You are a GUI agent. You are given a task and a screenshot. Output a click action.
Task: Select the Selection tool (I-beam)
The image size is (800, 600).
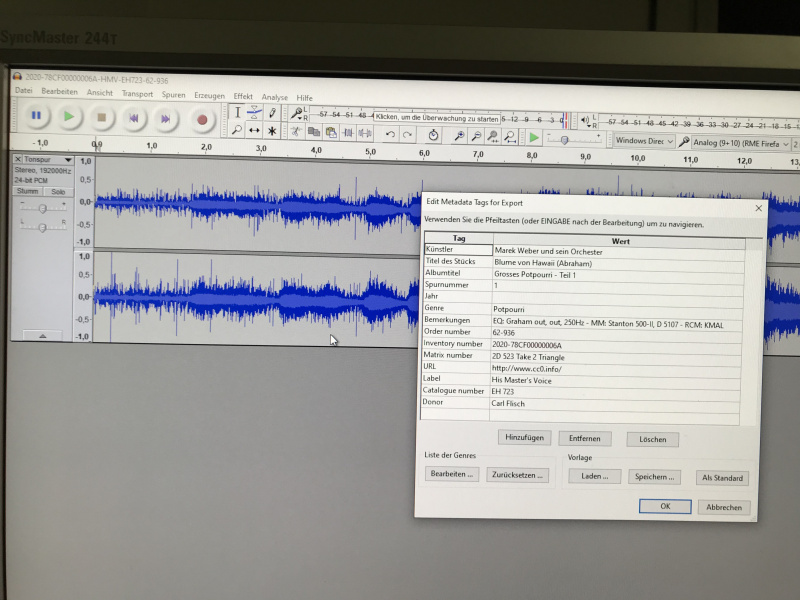pyautogui.click(x=237, y=111)
